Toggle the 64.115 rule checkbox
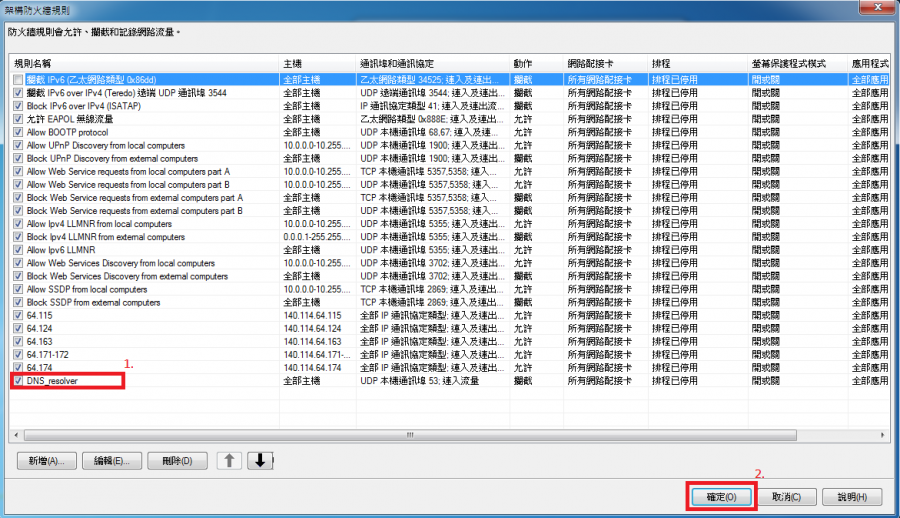The height and width of the screenshot is (518, 900). (18, 315)
